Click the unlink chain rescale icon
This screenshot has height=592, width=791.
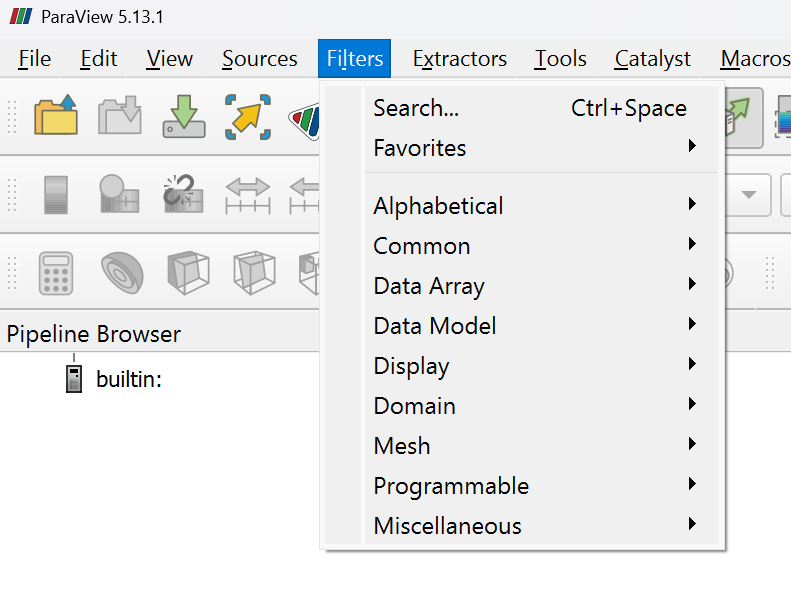pyautogui.click(x=183, y=194)
